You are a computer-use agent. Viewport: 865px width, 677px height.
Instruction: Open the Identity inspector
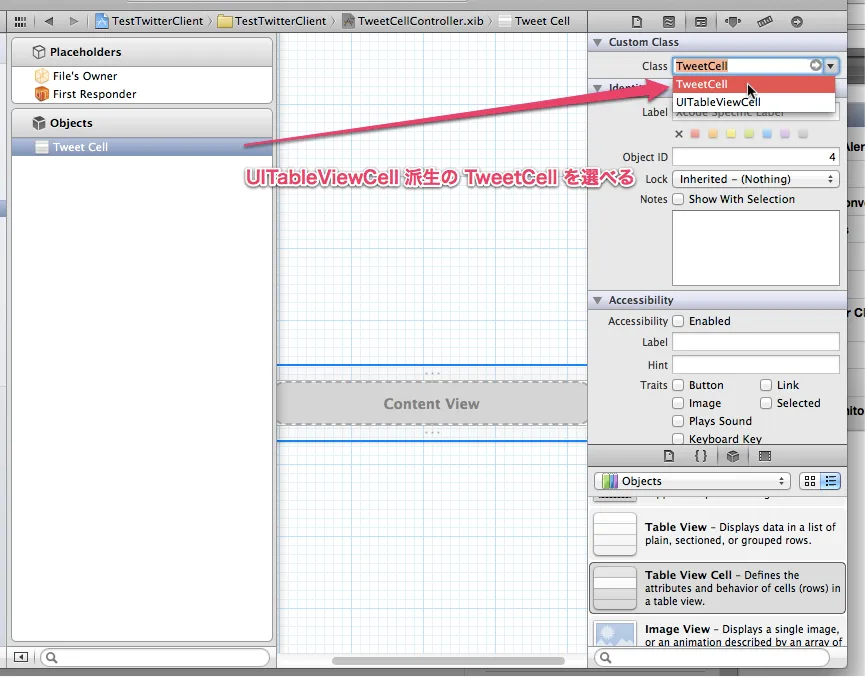[699, 21]
